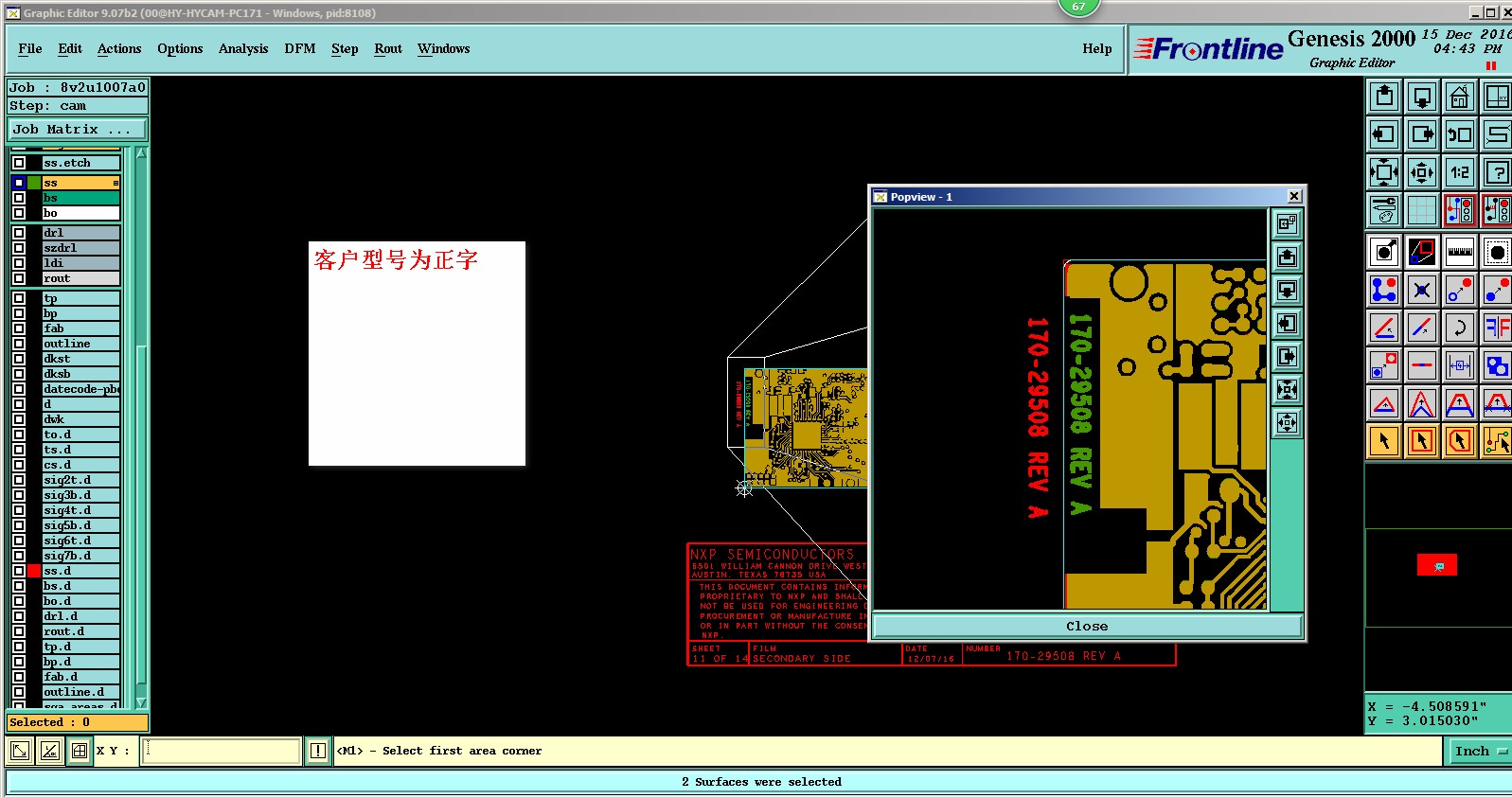The image size is (1512, 798).
Task: Open the Inch units dropdown
Action: 1480,751
